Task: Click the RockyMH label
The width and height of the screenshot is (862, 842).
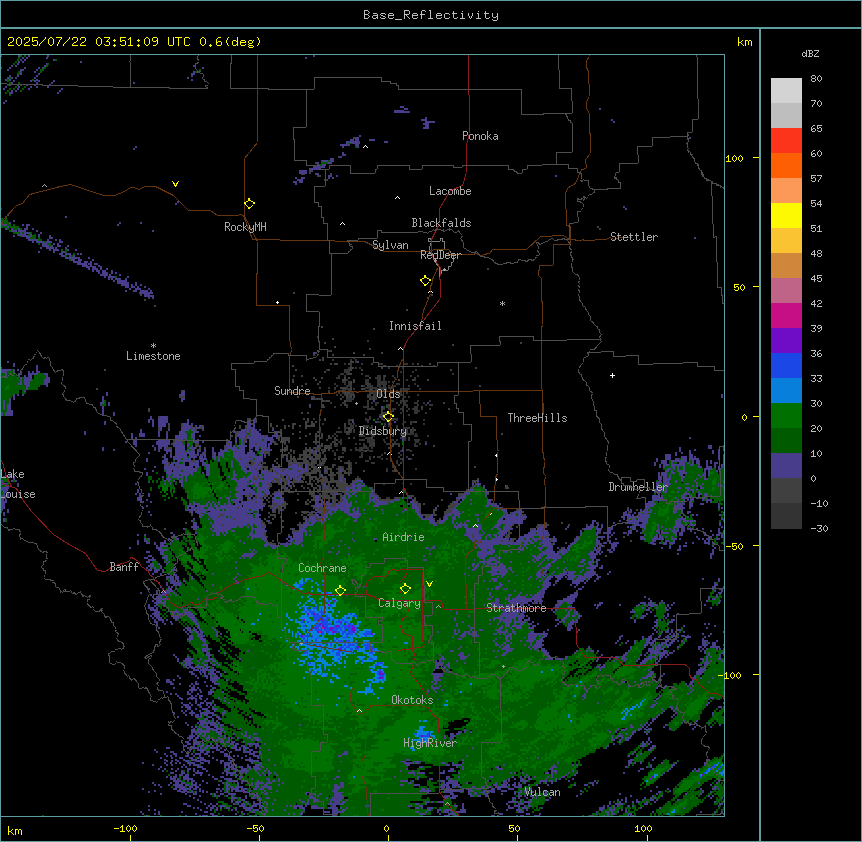Action: pos(245,226)
